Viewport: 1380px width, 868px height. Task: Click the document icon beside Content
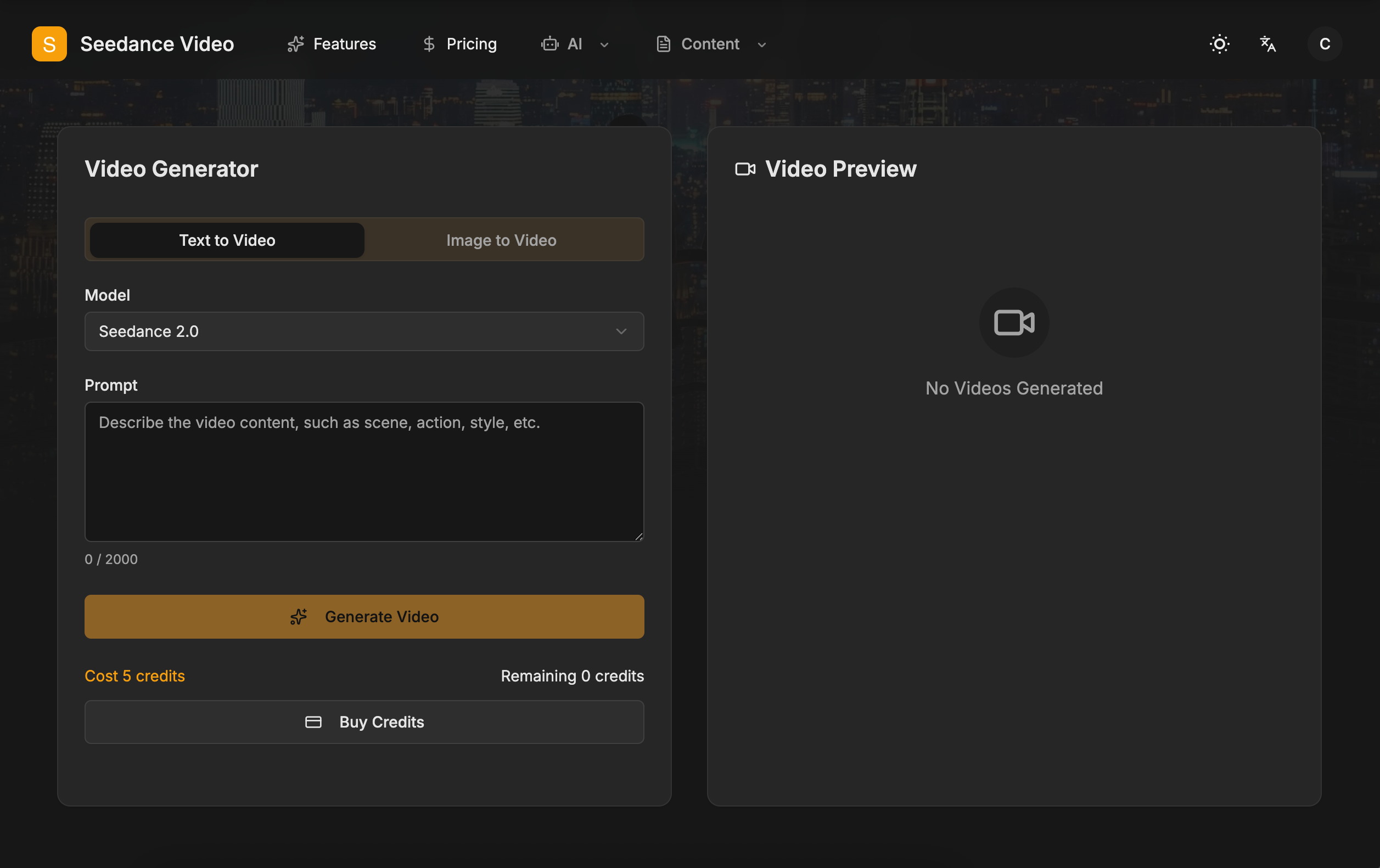pyautogui.click(x=663, y=44)
